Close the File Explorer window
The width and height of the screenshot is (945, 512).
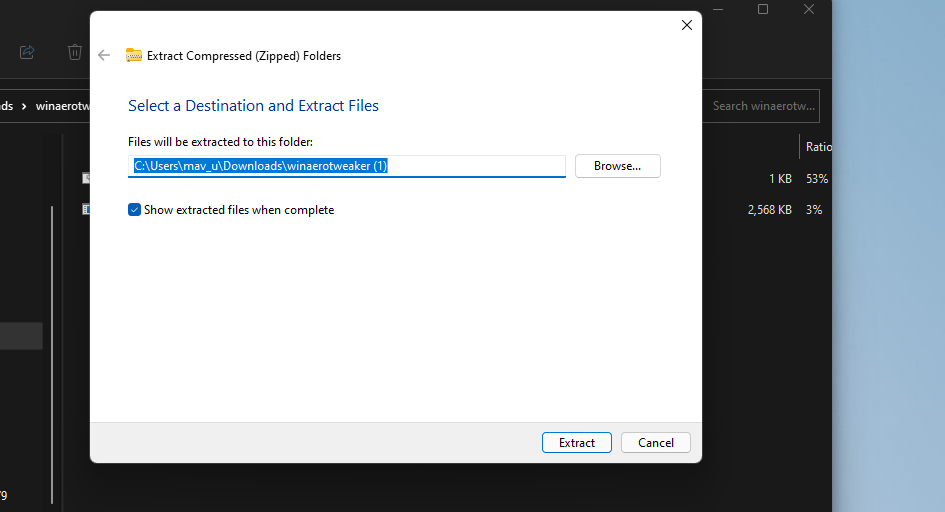click(x=809, y=9)
